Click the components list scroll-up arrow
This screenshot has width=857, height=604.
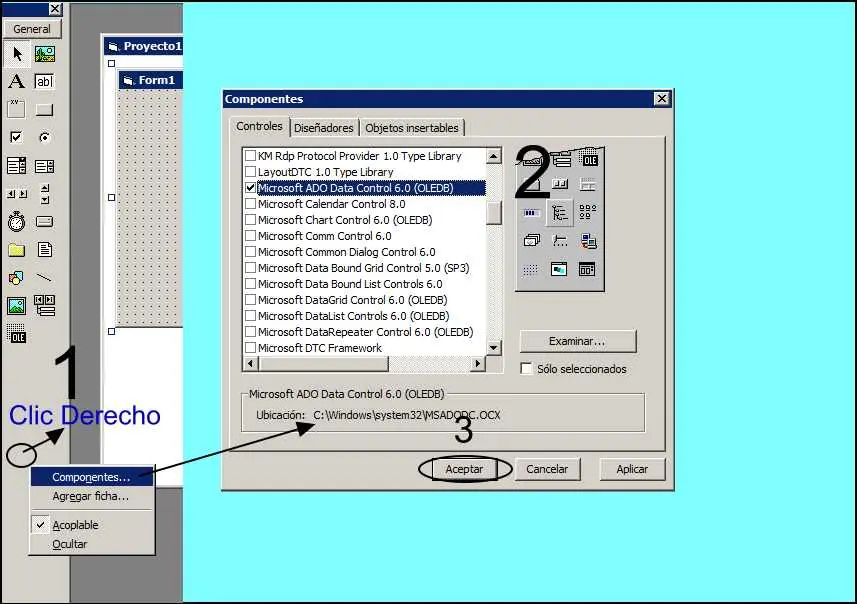[494, 156]
